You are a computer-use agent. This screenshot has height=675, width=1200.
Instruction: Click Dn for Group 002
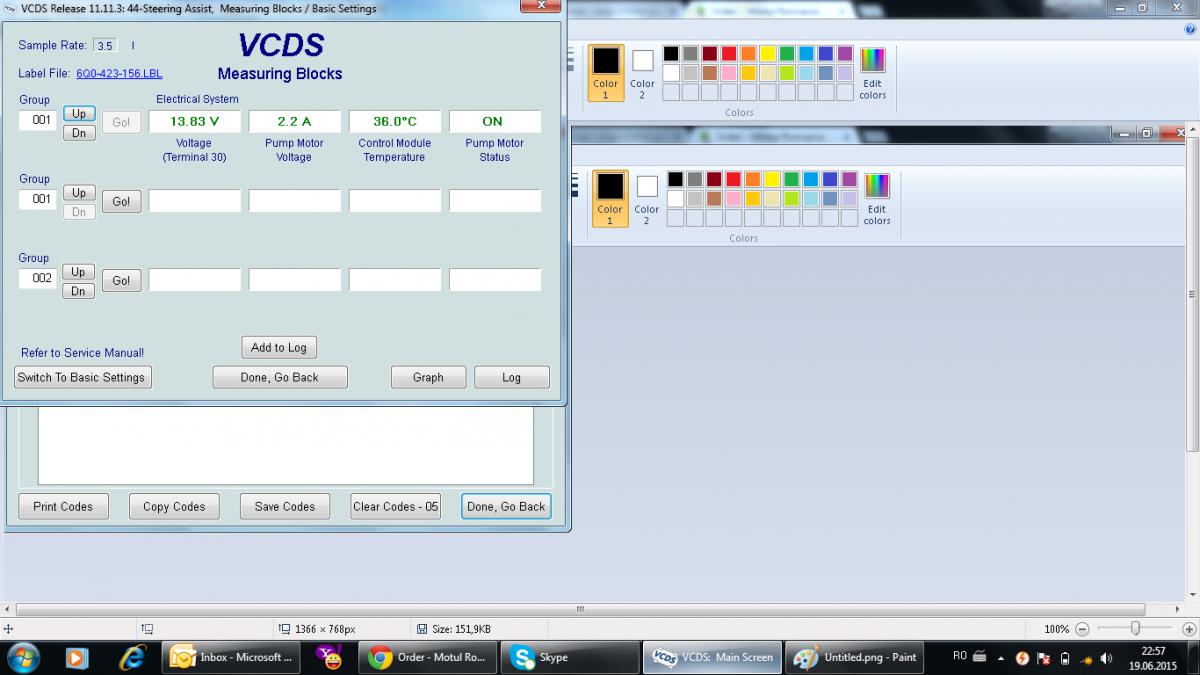pyautogui.click(x=79, y=291)
